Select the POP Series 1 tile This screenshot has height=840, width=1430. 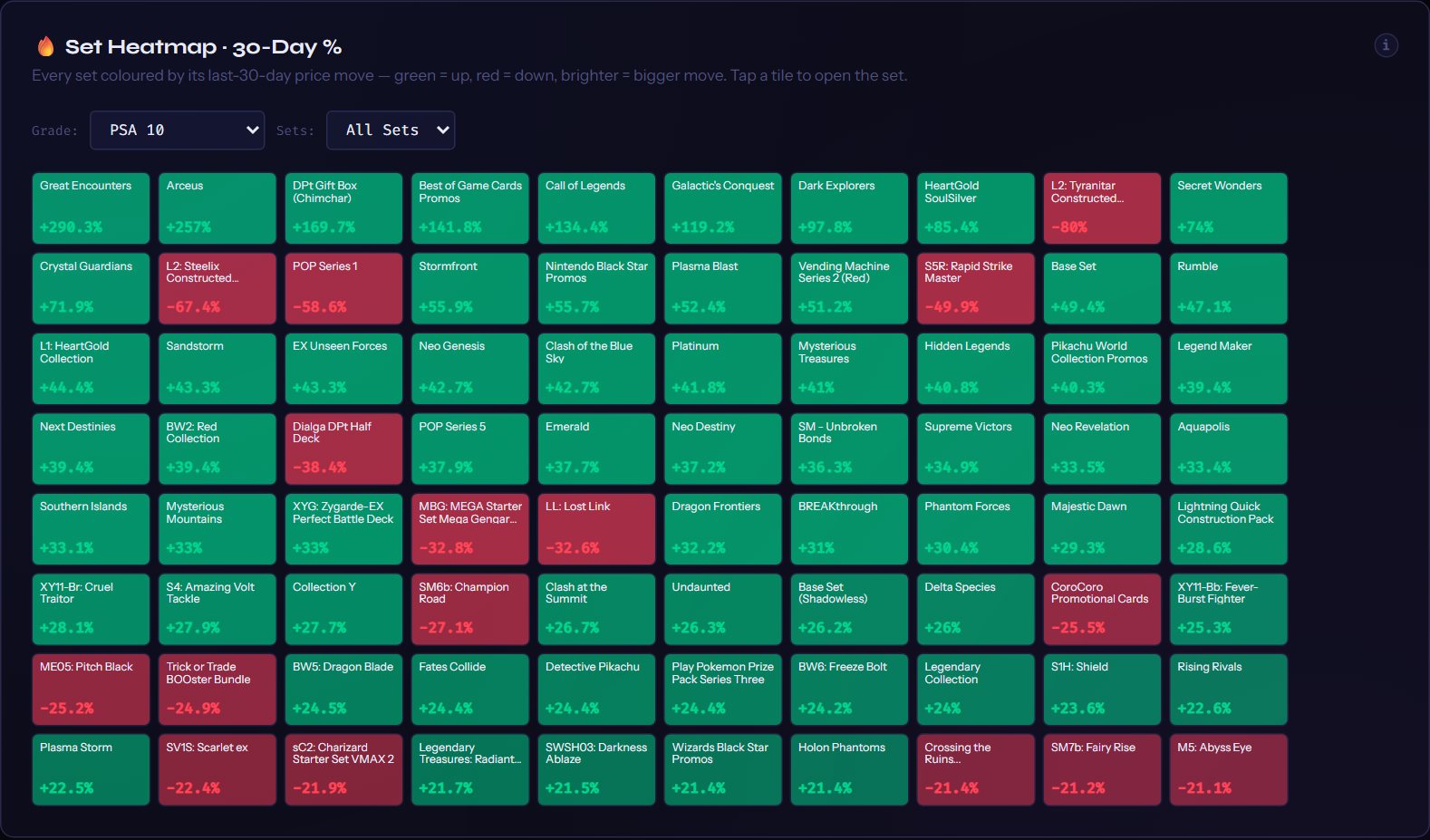(343, 288)
